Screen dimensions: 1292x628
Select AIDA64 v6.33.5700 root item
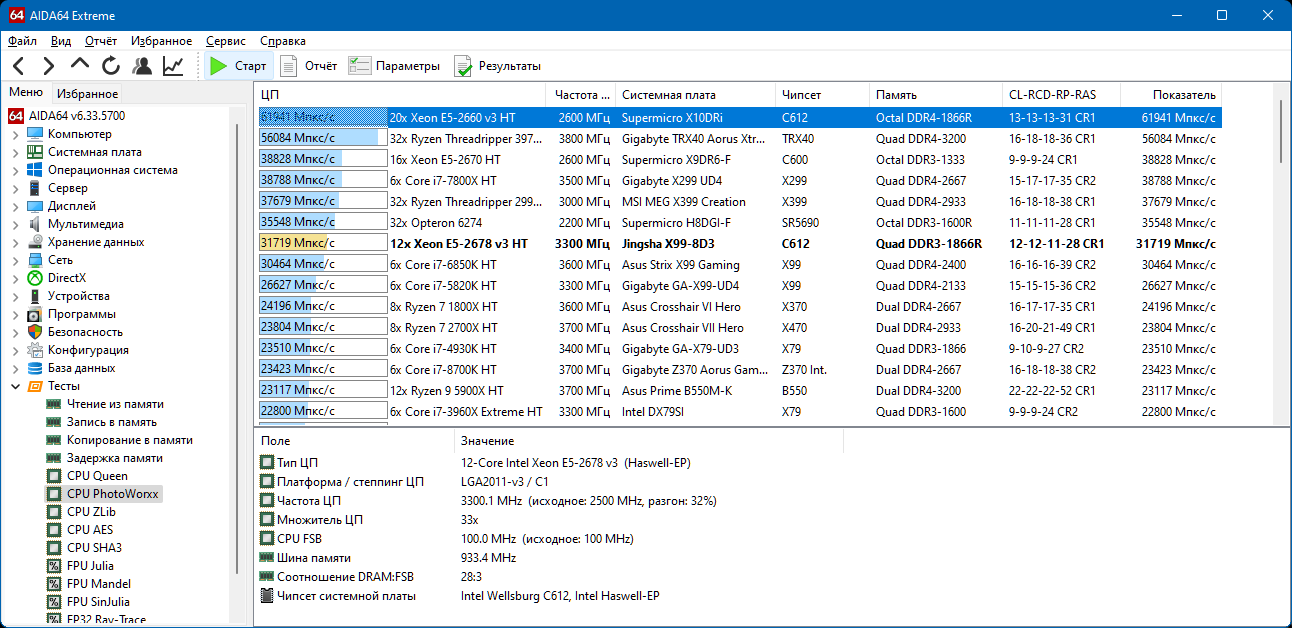click(67, 116)
